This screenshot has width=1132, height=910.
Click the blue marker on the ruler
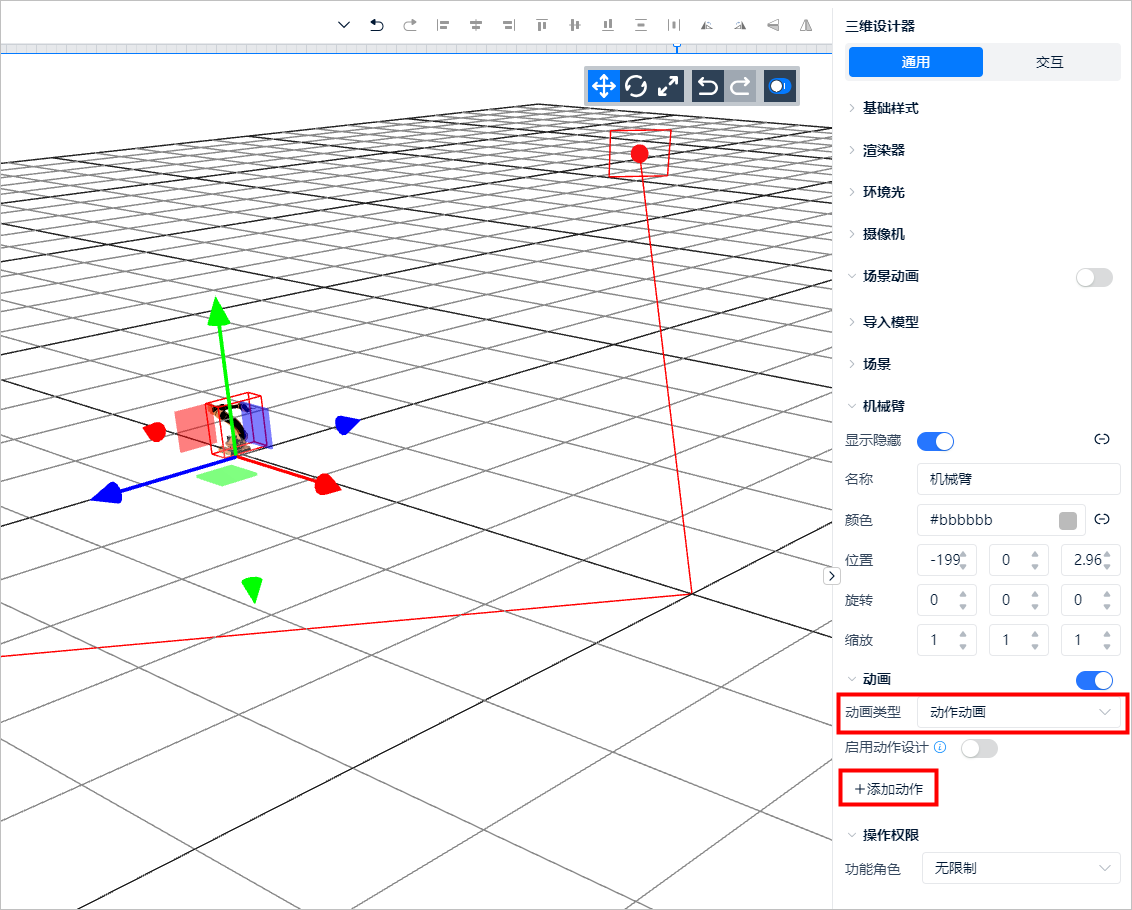pyautogui.click(x=676, y=47)
